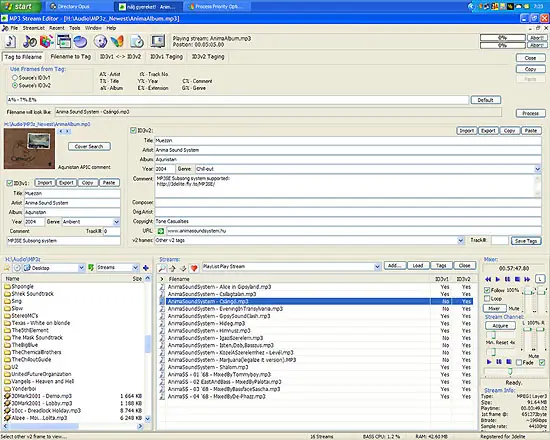Click the monitor screen toolbar icon
Screen dimensions: 550x440
click(158, 42)
